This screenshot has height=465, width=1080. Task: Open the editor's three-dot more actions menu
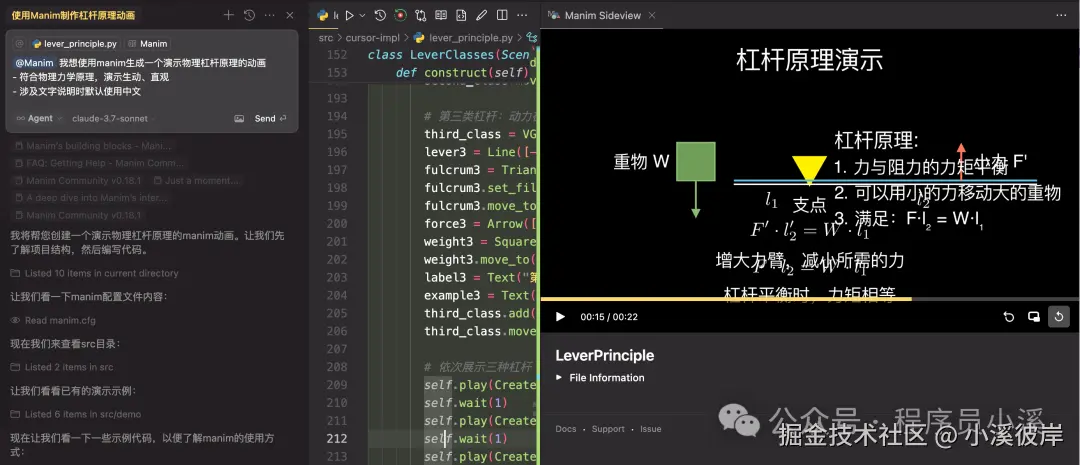(x=523, y=15)
